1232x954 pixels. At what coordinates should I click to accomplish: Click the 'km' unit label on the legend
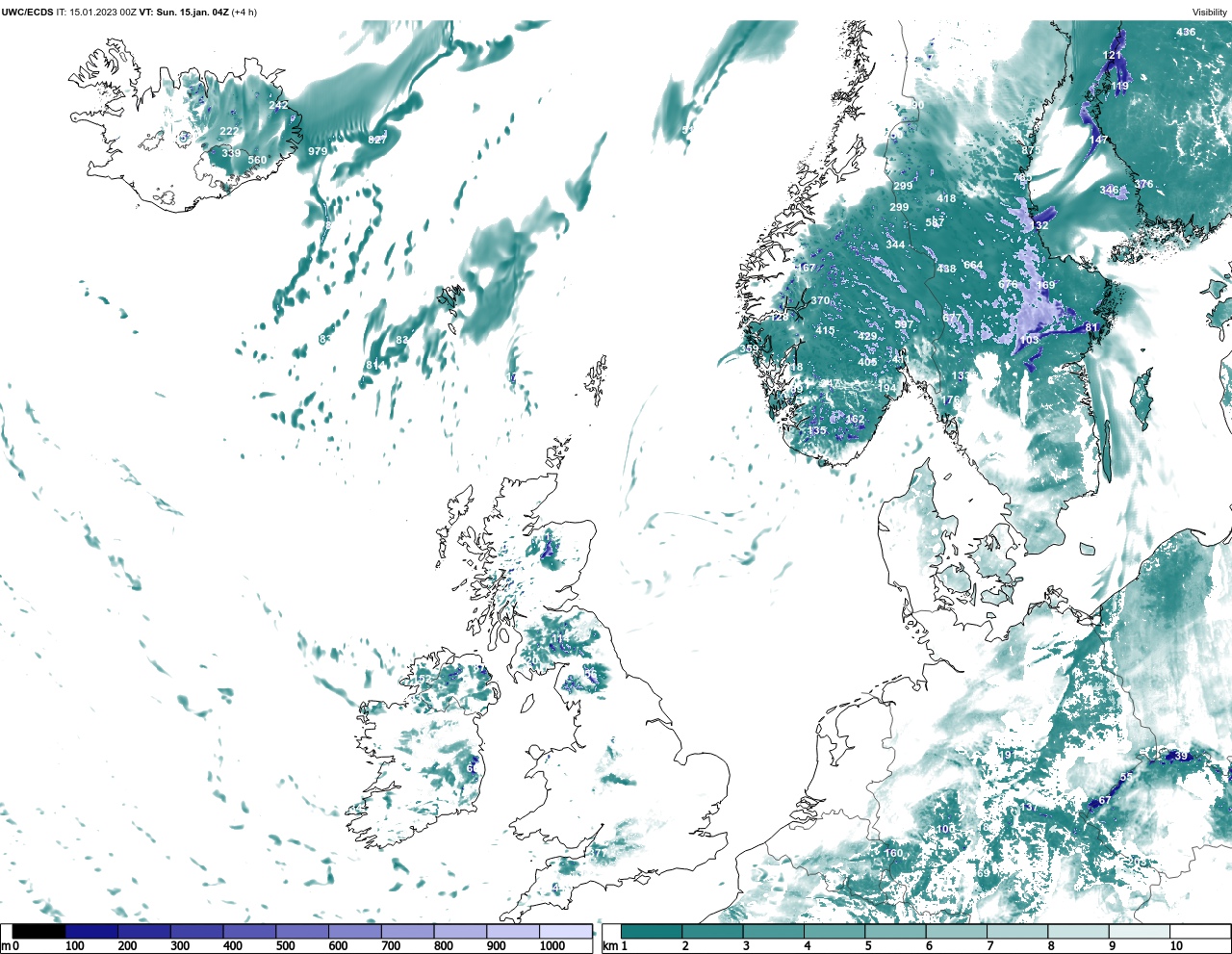coord(609,946)
